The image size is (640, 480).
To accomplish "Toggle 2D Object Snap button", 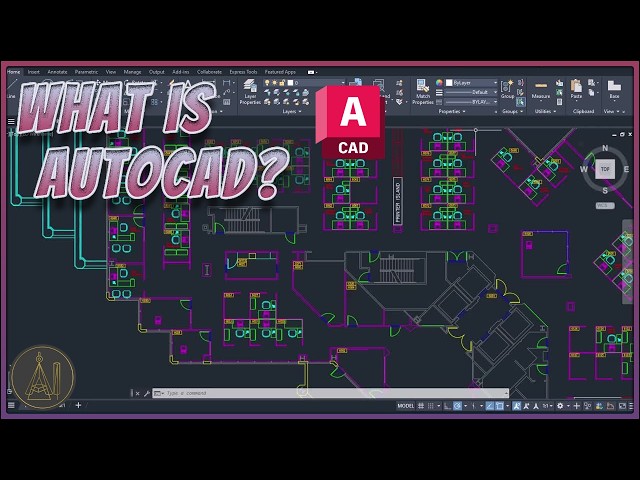I will click(x=499, y=406).
